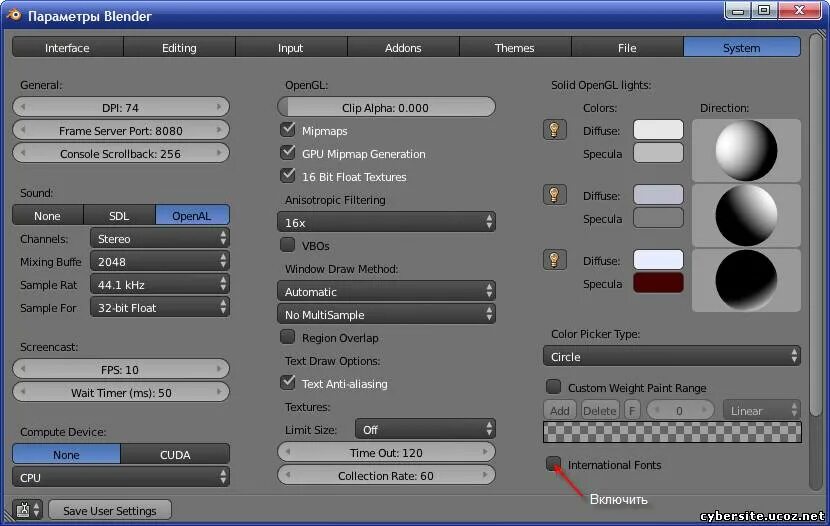Click Save User Settings button
The height and width of the screenshot is (526, 830).
[x=110, y=510]
